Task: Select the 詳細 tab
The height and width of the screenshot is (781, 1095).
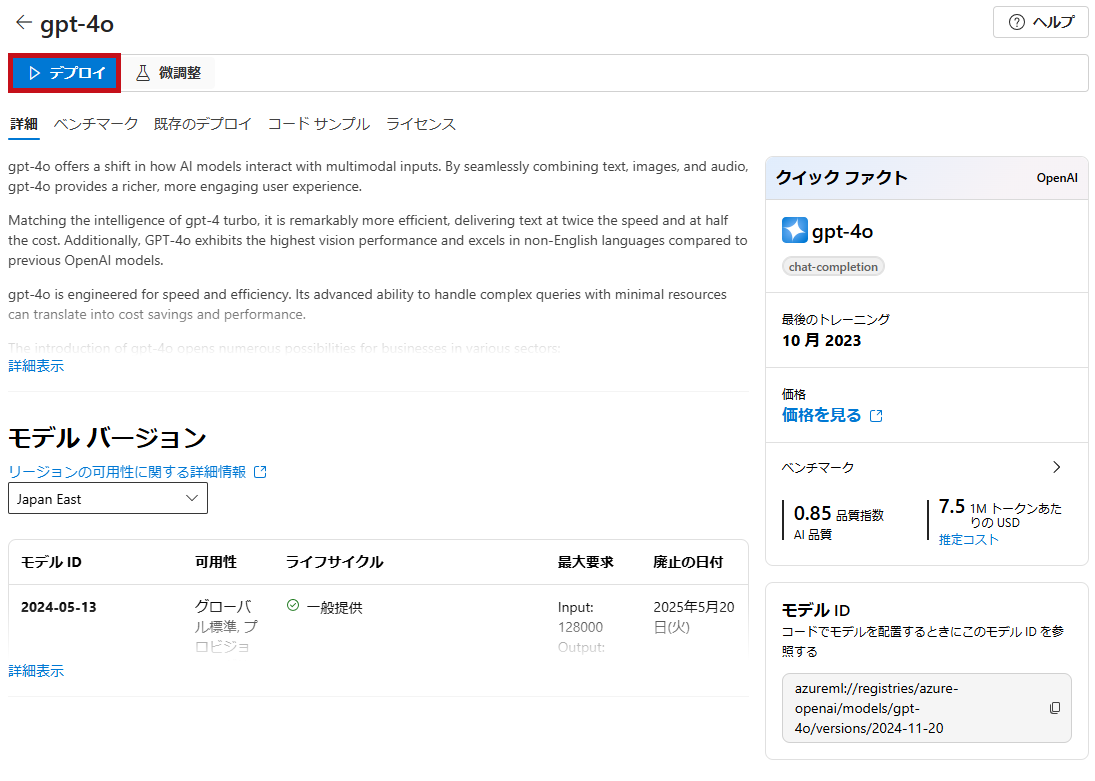Action: point(24,124)
